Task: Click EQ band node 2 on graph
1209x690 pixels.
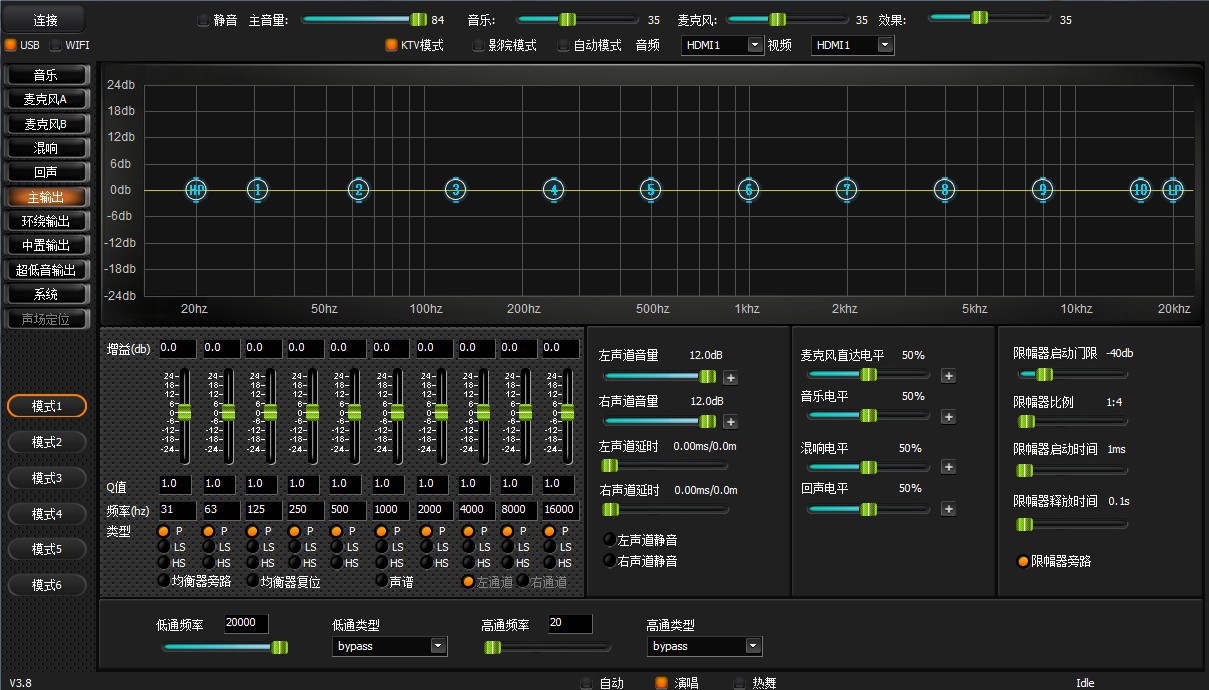Action: tap(359, 189)
